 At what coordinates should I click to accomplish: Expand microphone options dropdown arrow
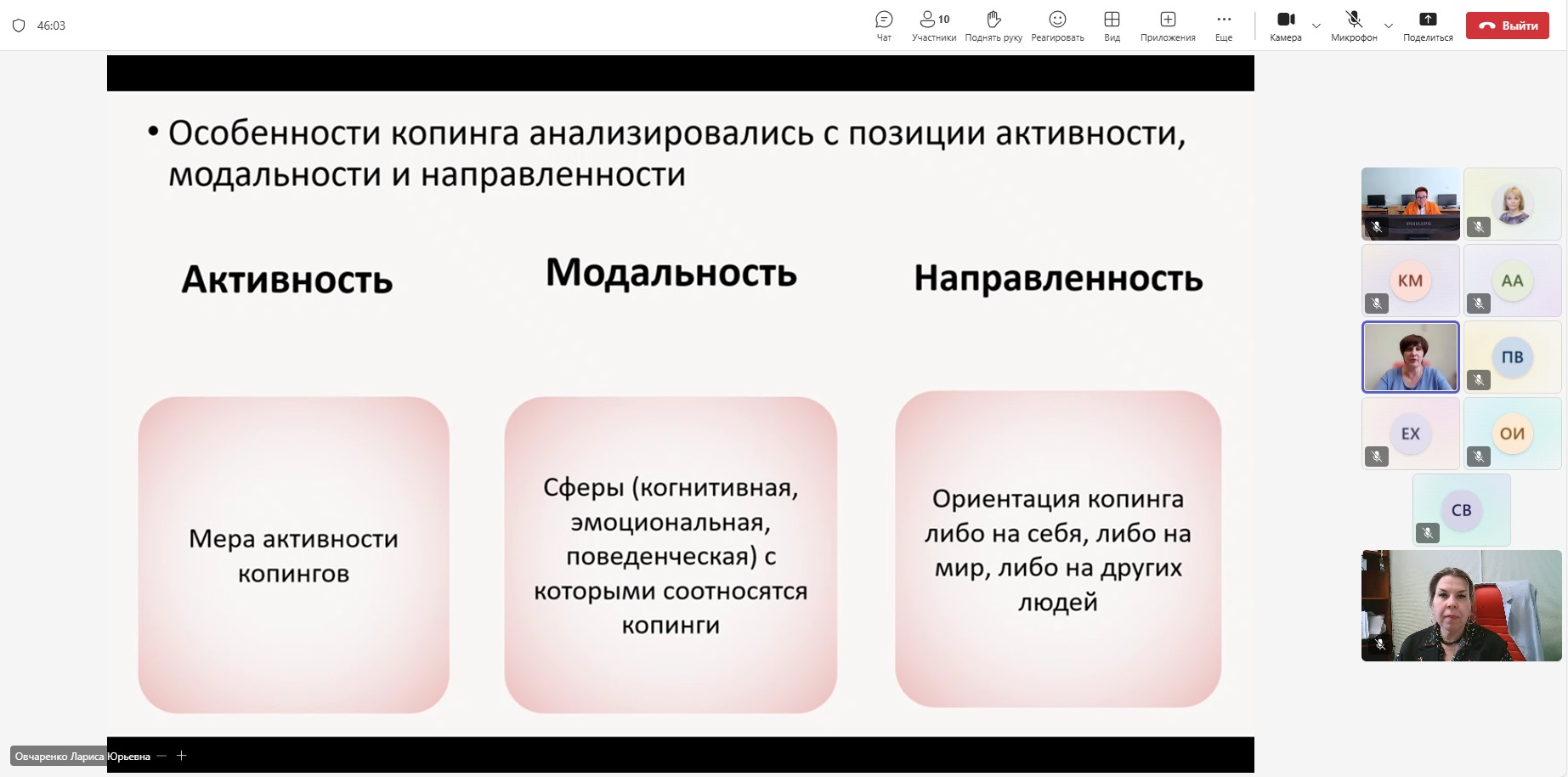click(1389, 26)
